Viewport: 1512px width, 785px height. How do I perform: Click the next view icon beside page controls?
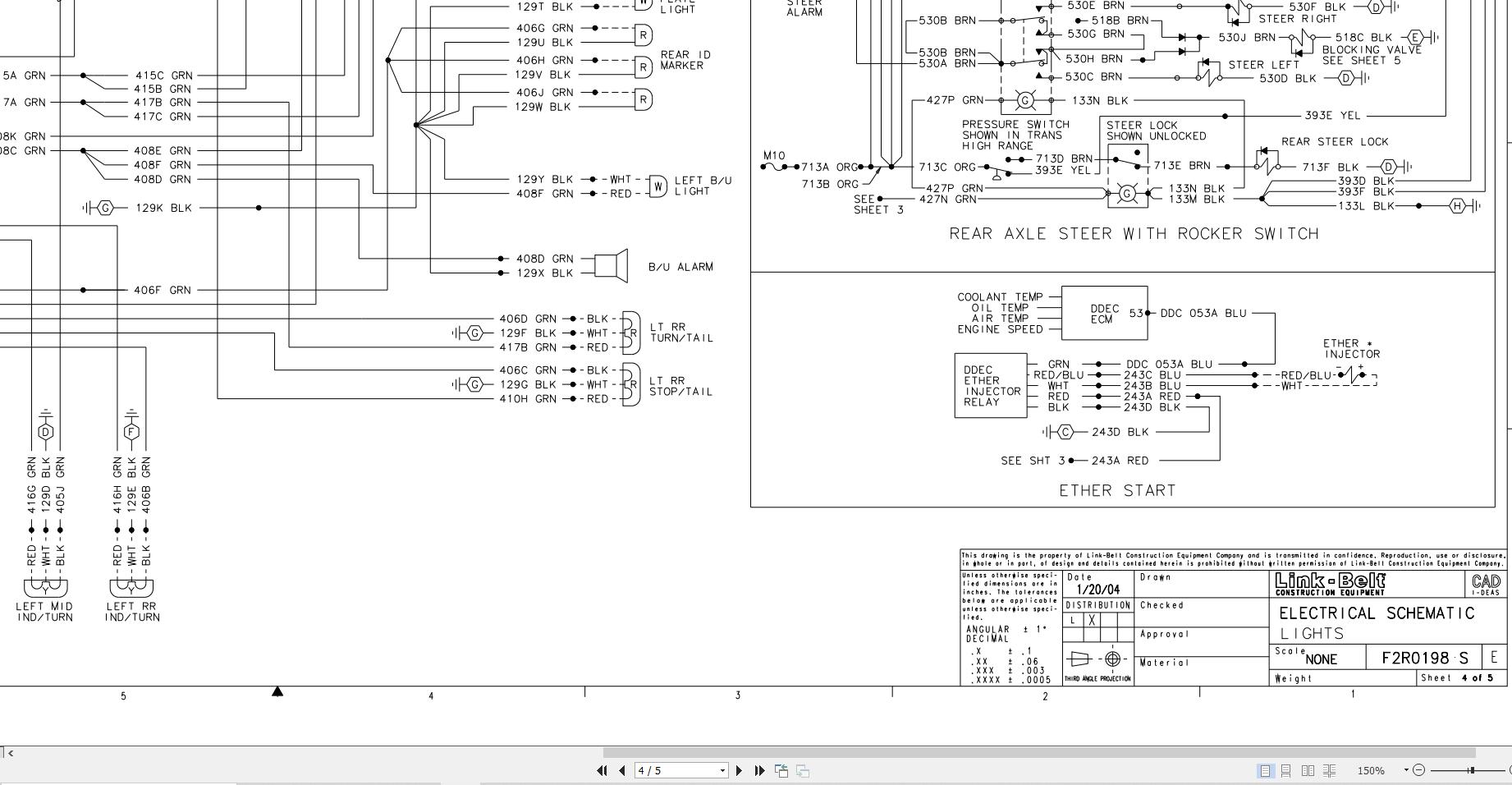pyautogui.click(x=801, y=770)
